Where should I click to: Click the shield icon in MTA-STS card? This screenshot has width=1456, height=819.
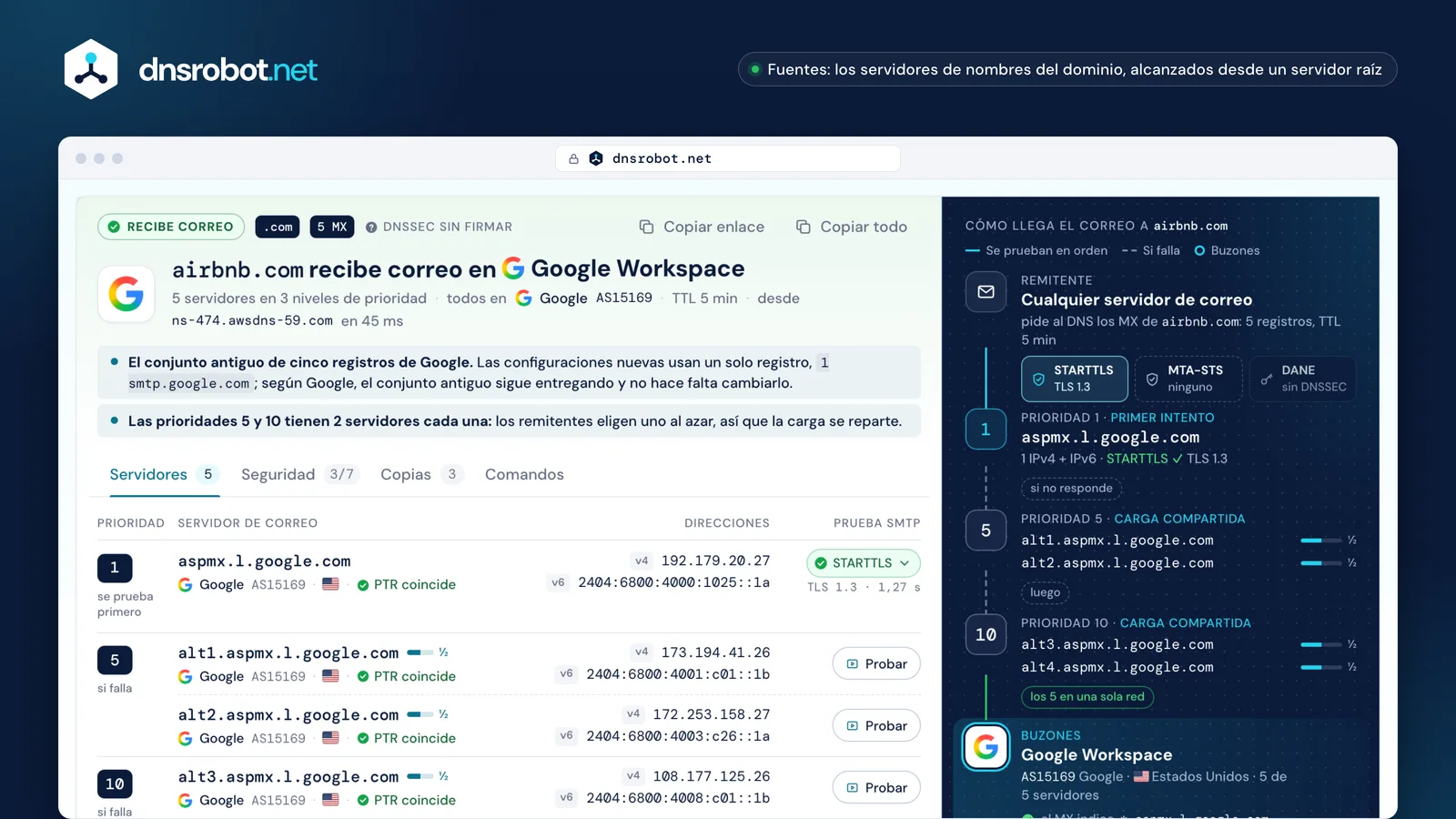click(1152, 379)
